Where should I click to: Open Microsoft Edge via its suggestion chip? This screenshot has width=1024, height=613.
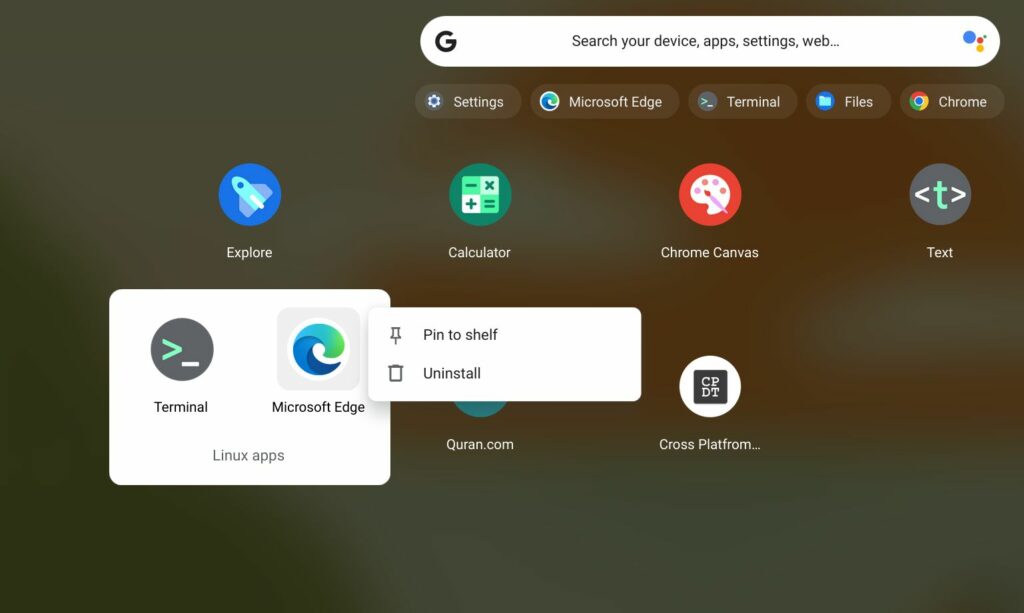(x=604, y=101)
